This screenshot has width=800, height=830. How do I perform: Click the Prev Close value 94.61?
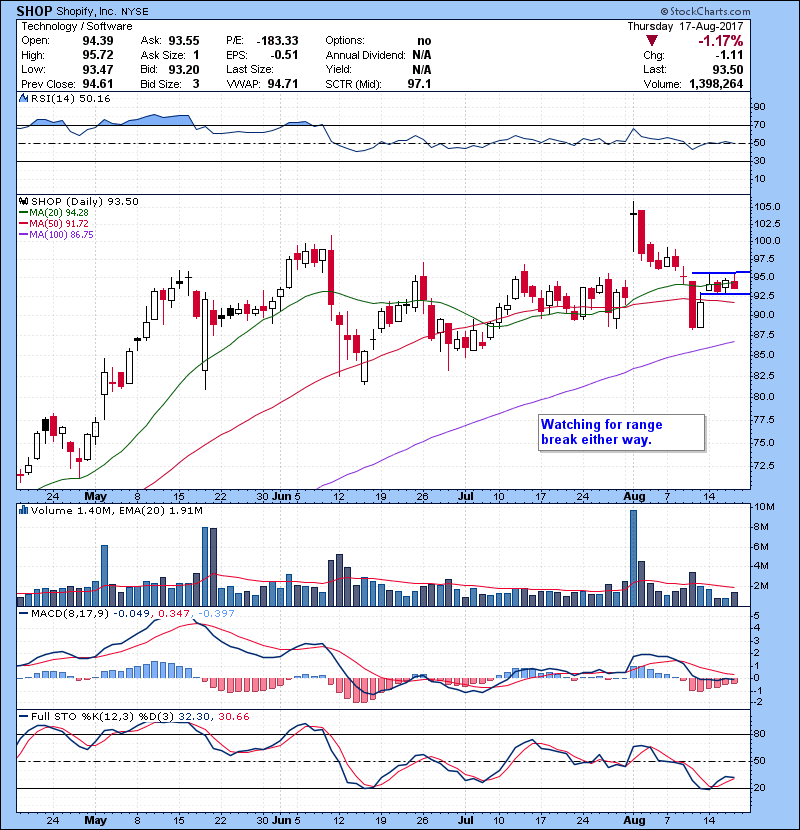(98, 84)
